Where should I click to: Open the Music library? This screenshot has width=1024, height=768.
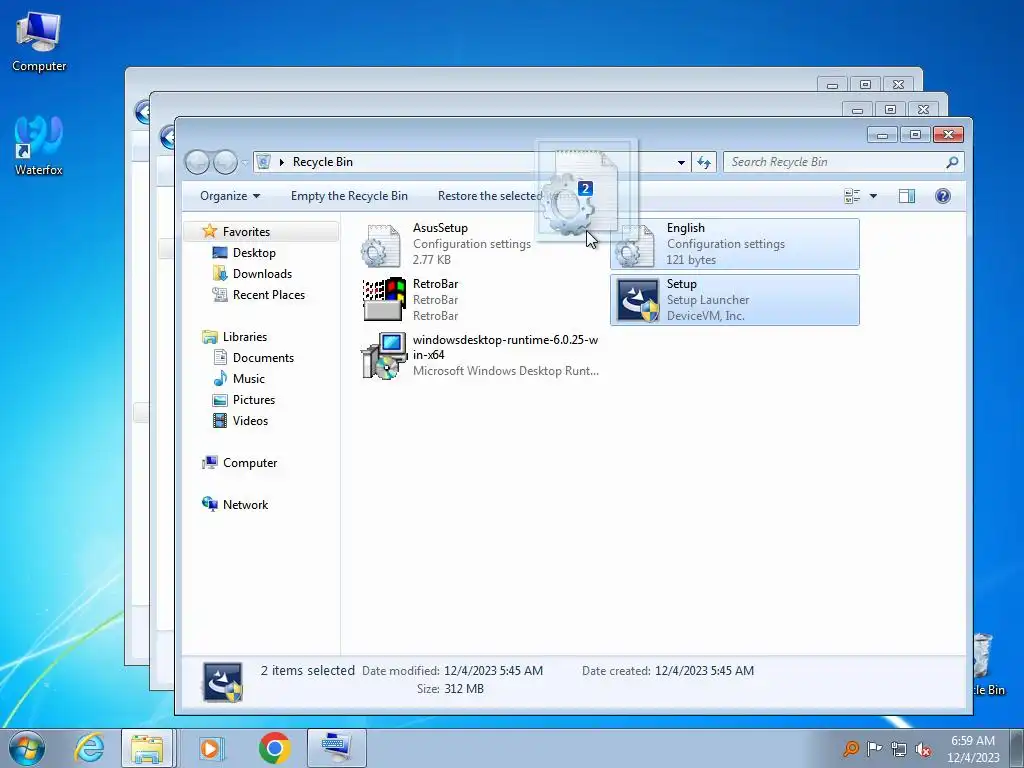[248, 379]
